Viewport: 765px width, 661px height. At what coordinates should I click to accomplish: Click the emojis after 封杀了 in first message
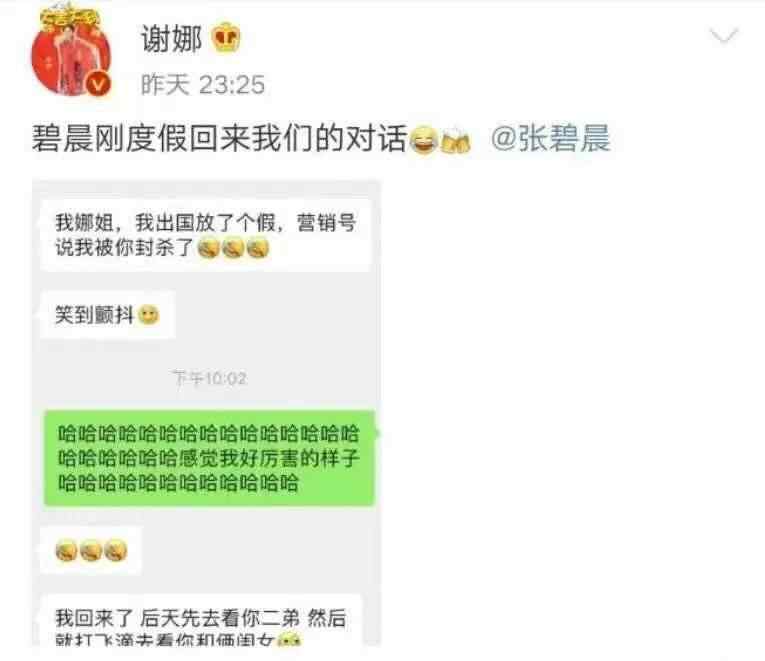[x=233, y=248]
